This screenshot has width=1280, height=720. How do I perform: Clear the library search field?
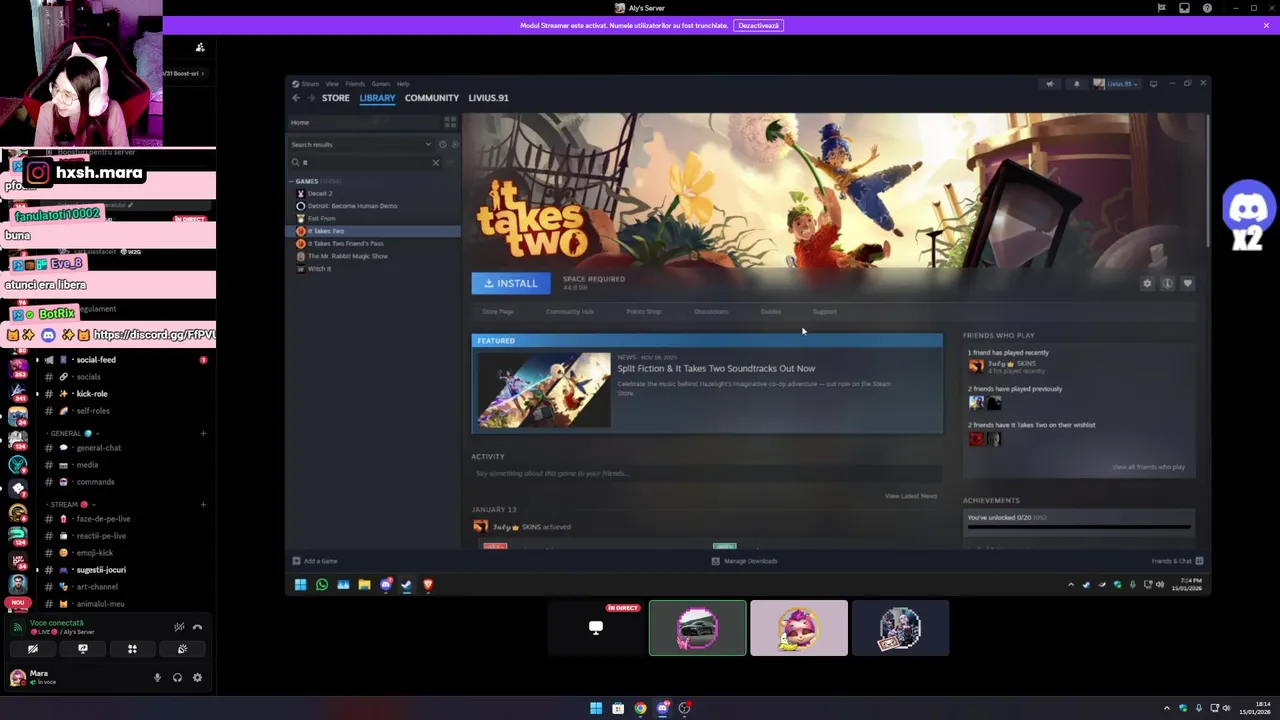tap(436, 162)
